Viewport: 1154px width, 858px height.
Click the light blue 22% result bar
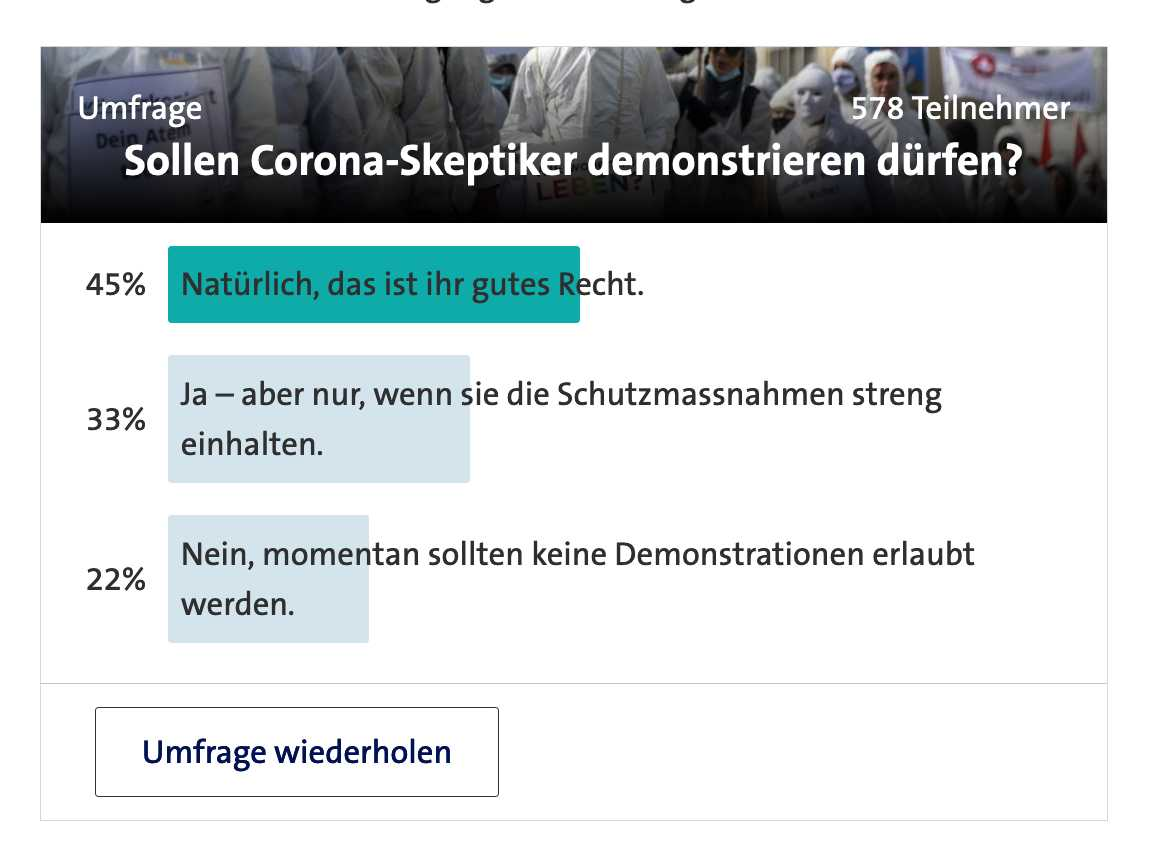(x=268, y=578)
